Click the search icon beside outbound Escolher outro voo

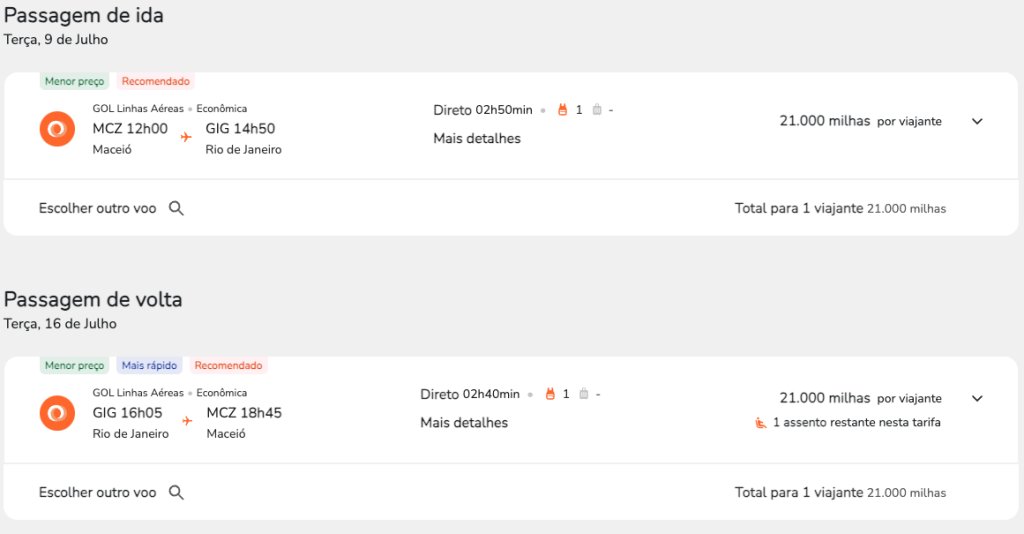[x=176, y=208]
